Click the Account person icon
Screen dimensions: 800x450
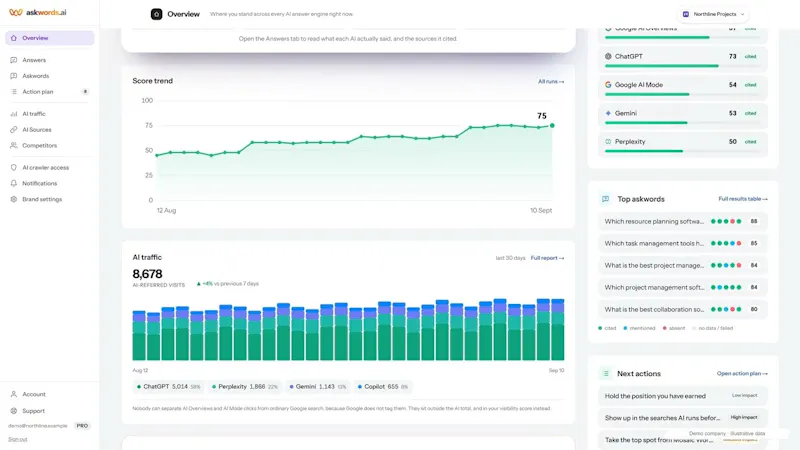coord(14,394)
